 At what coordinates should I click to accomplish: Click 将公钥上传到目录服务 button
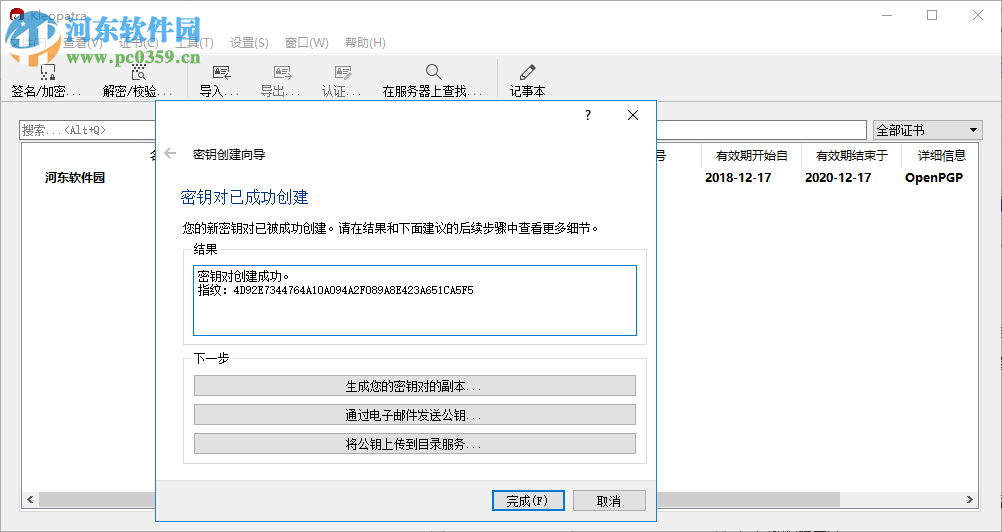tap(415, 444)
